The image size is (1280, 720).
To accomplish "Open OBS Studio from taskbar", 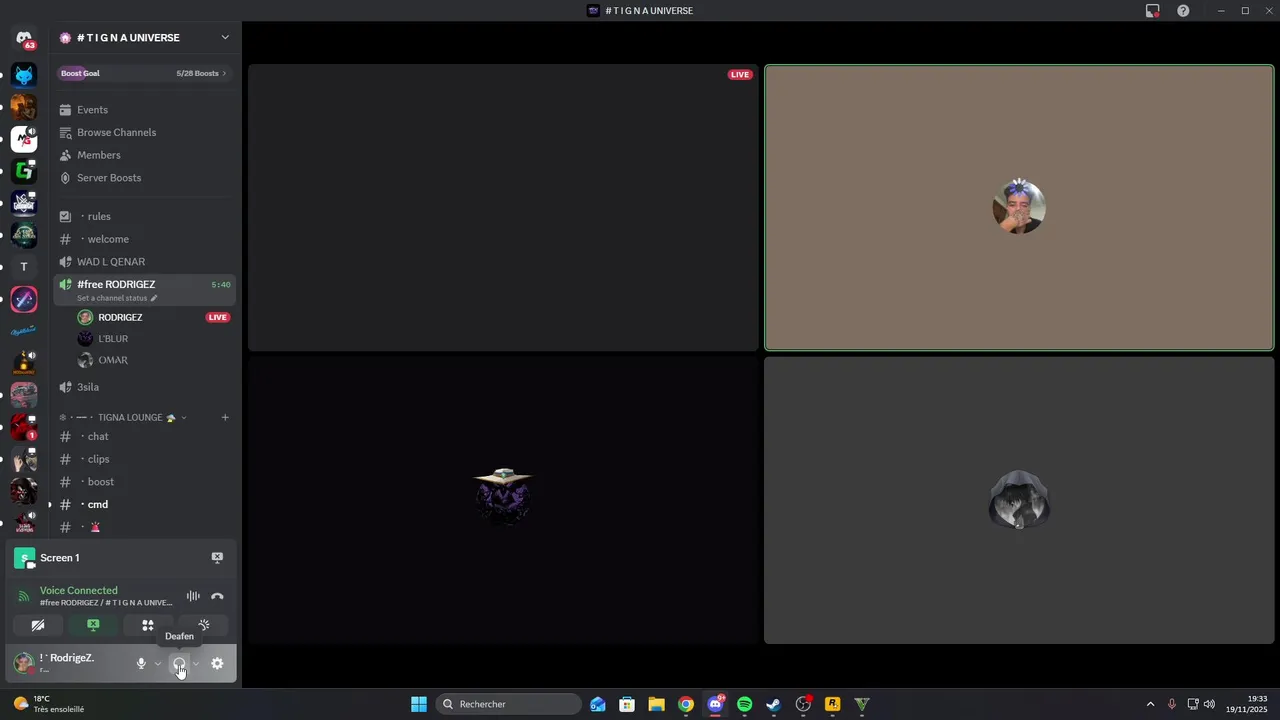I will 803,704.
